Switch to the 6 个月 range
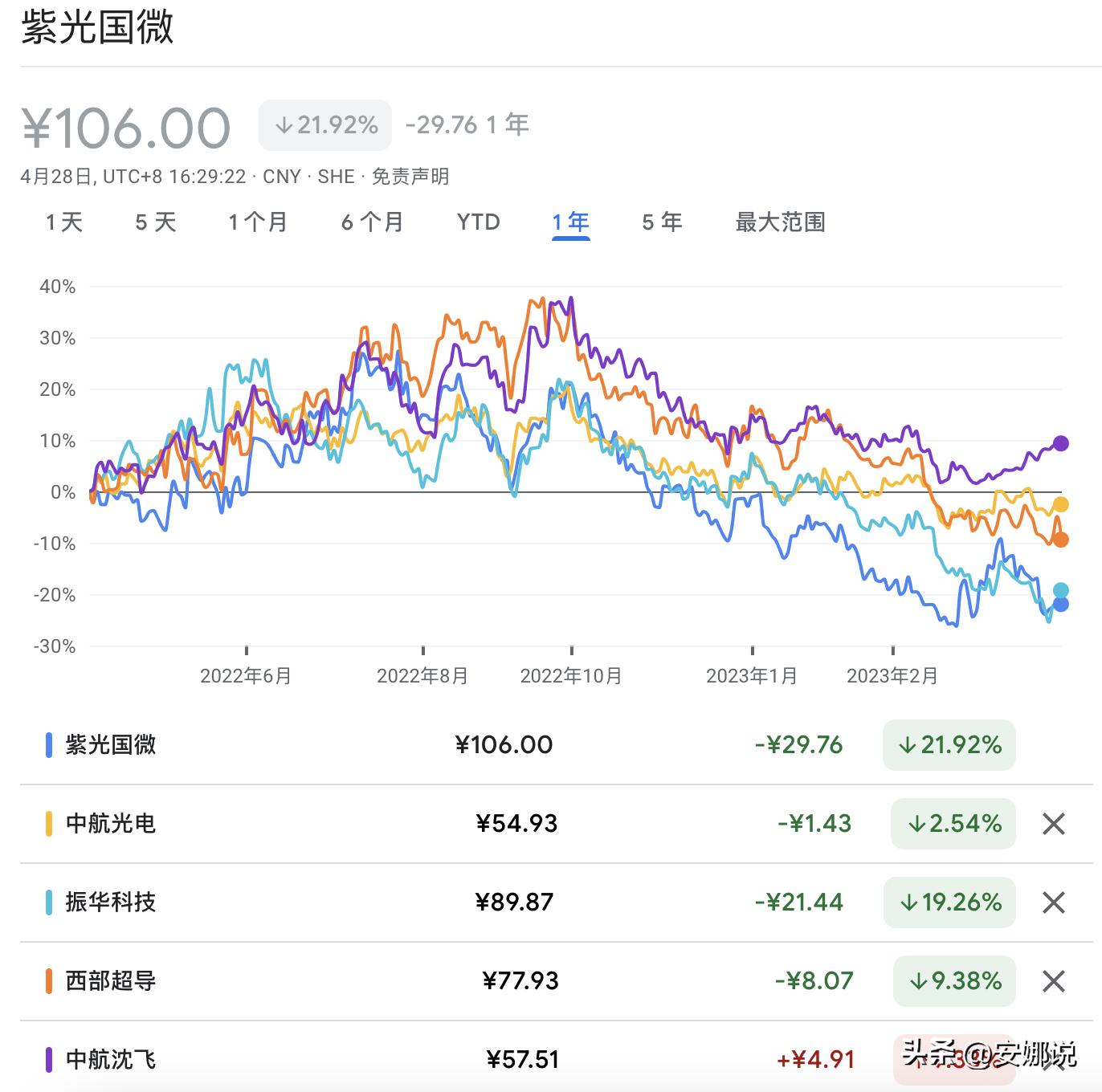Screen dimensions: 1102x1092 372,222
